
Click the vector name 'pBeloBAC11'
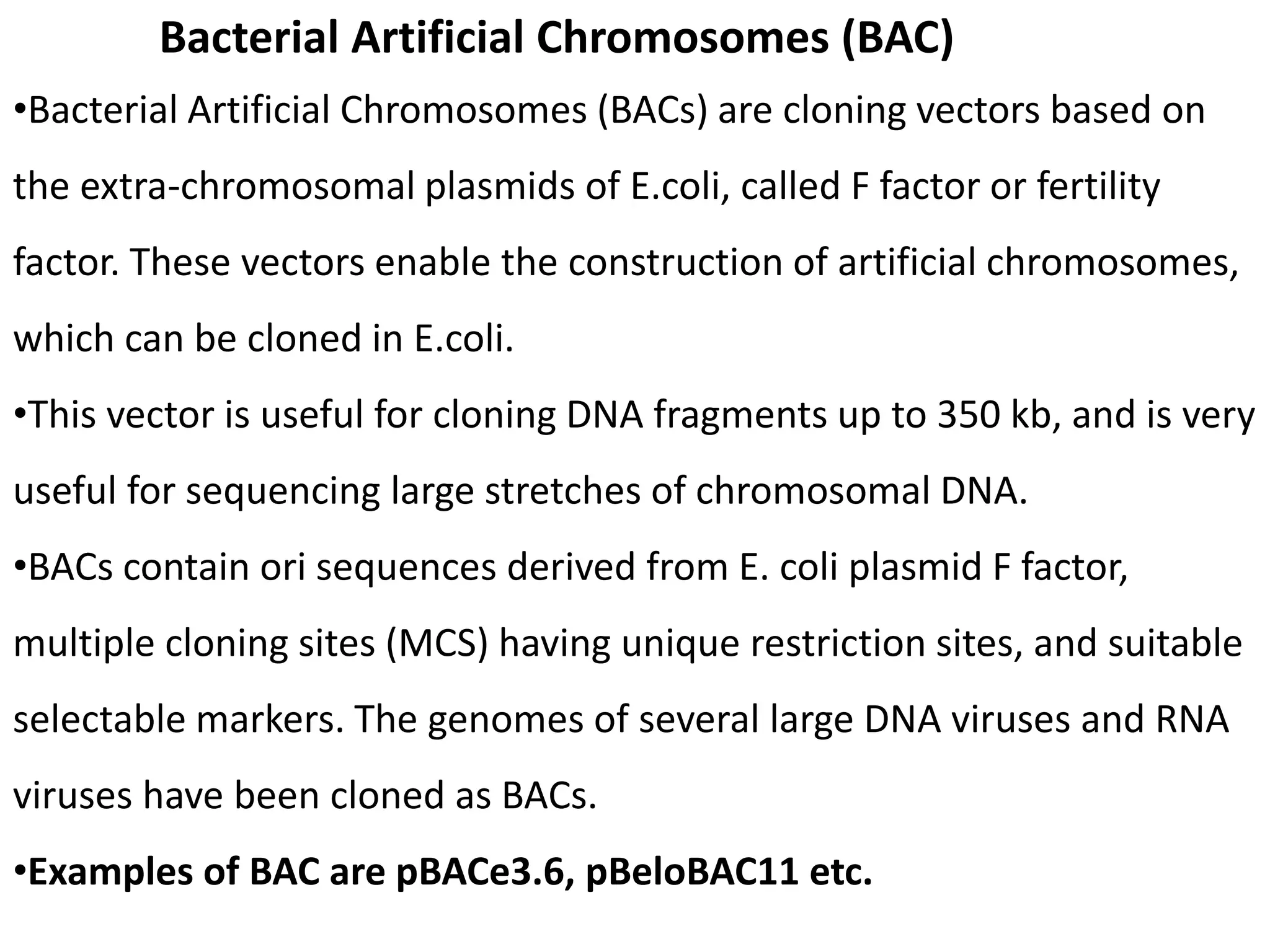tap(691, 872)
